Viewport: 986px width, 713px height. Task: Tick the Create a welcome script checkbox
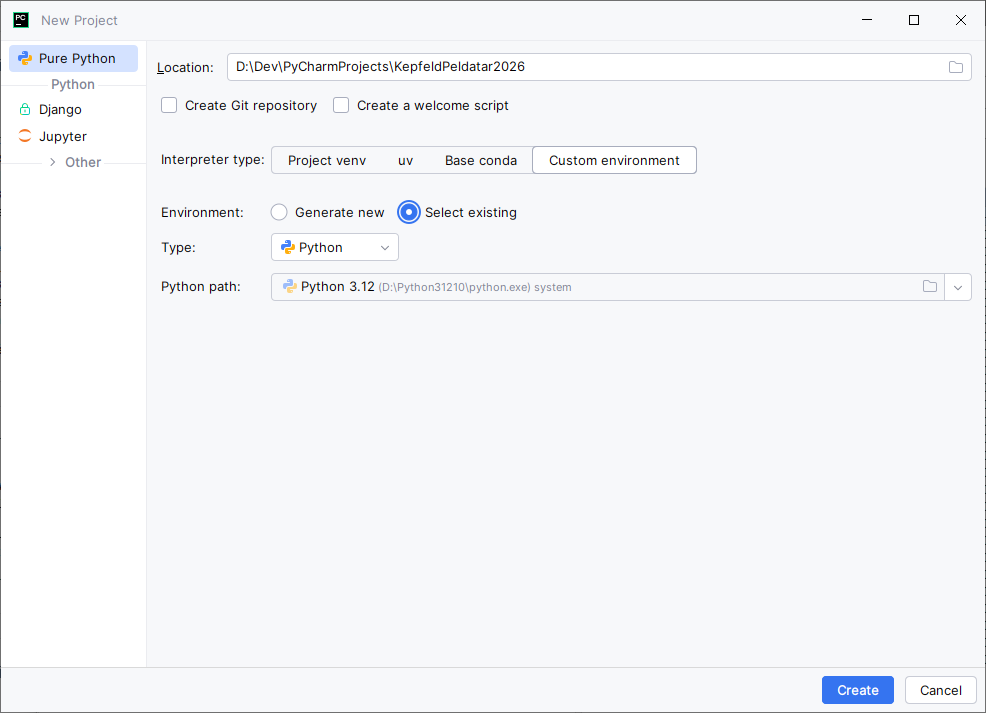pyautogui.click(x=341, y=105)
